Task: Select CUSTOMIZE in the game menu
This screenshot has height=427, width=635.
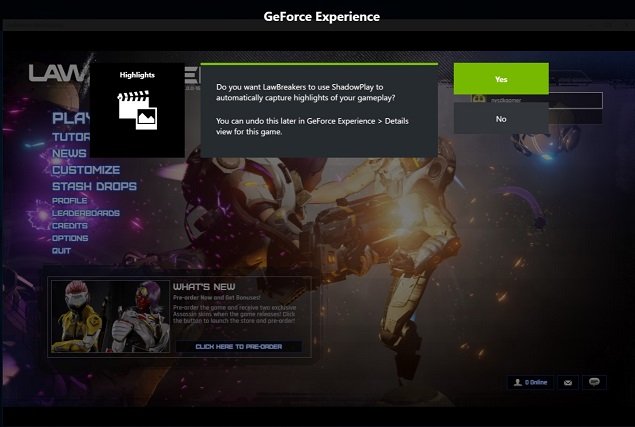Action: pyautogui.click(x=86, y=170)
